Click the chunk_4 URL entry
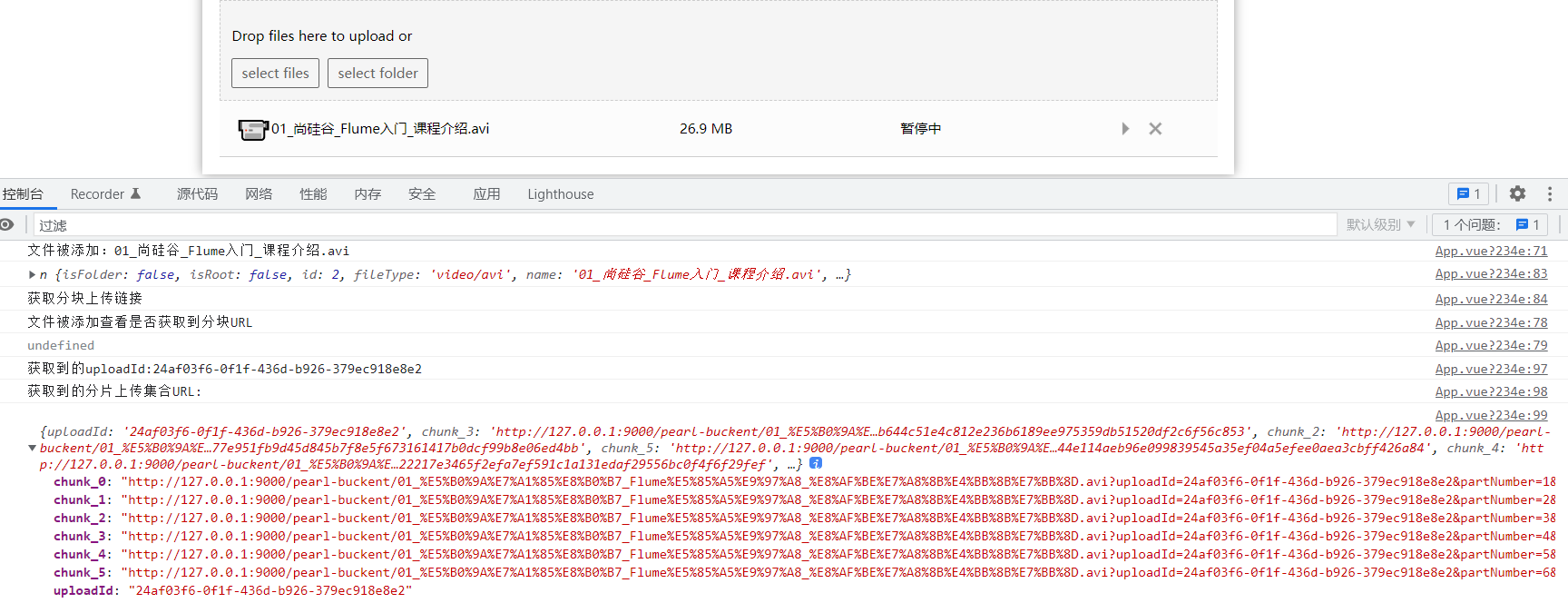Screen dimensions: 1568x603 pyautogui.click(x=804, y=554)
